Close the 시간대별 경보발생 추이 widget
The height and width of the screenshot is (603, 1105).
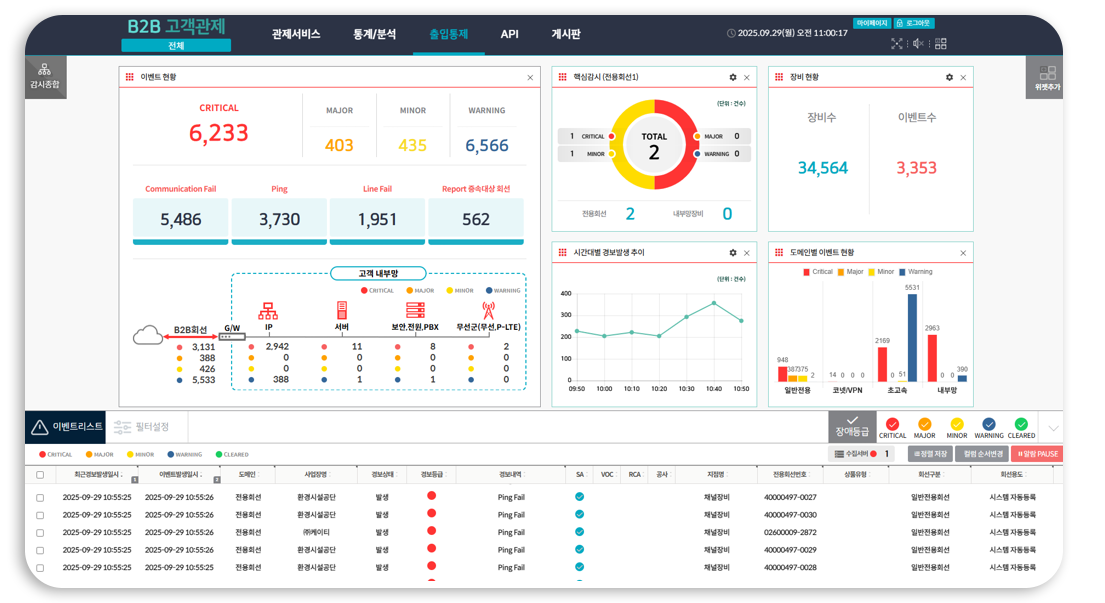coord(747,253)
